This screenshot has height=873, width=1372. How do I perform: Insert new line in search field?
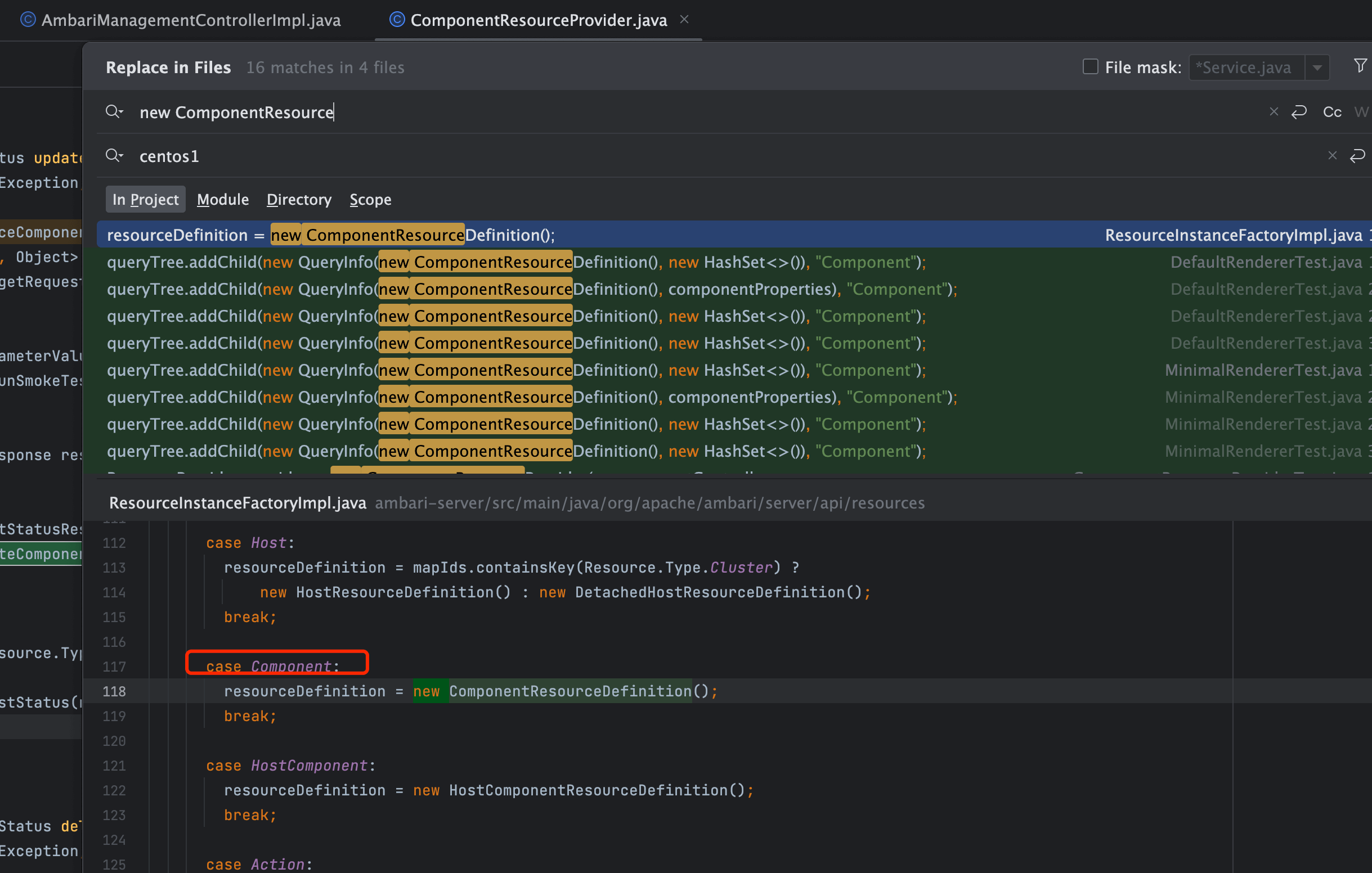click(x=1299, y=111)
